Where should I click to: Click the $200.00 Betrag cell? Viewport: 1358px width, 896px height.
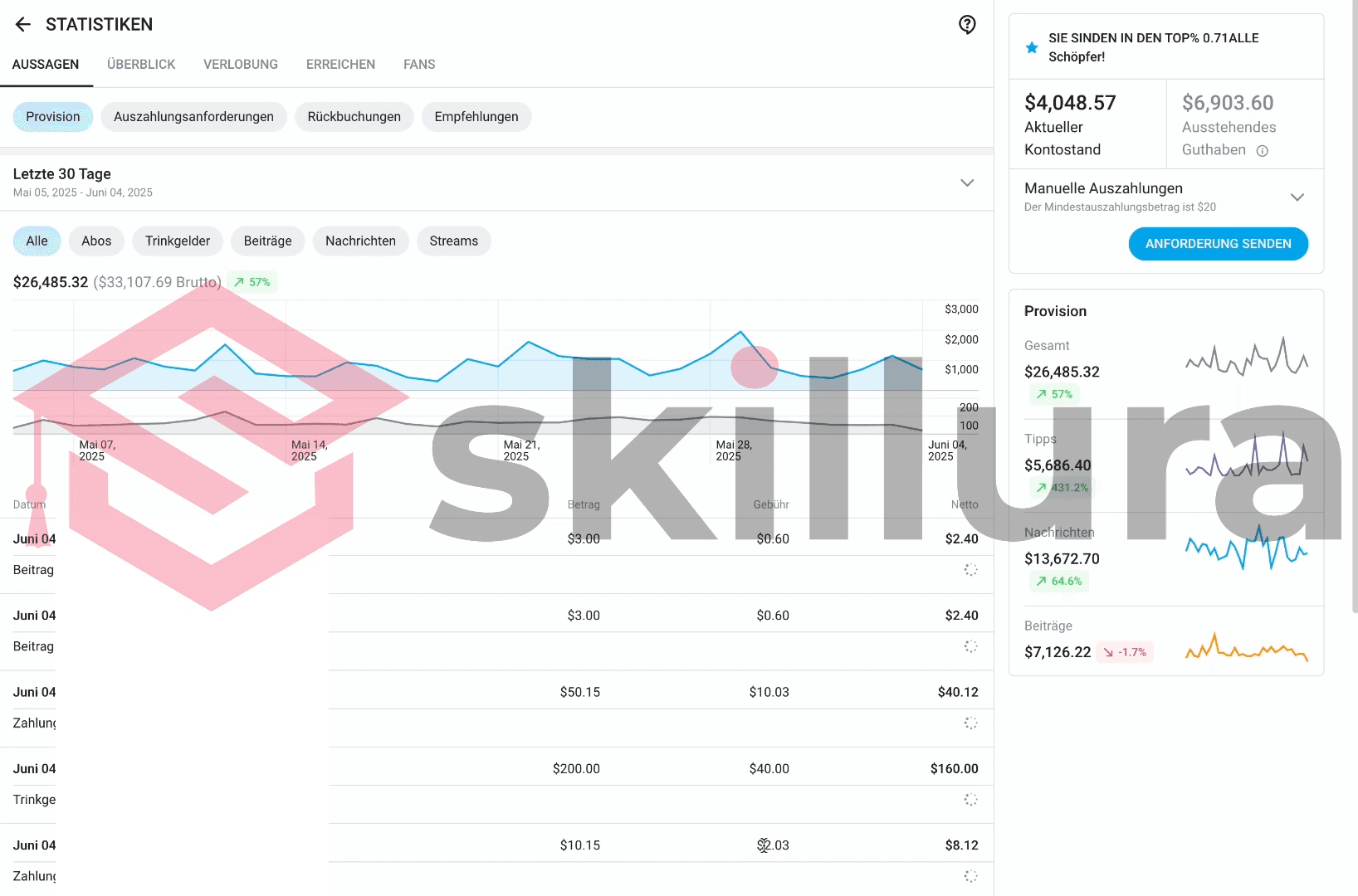(576, 769)
